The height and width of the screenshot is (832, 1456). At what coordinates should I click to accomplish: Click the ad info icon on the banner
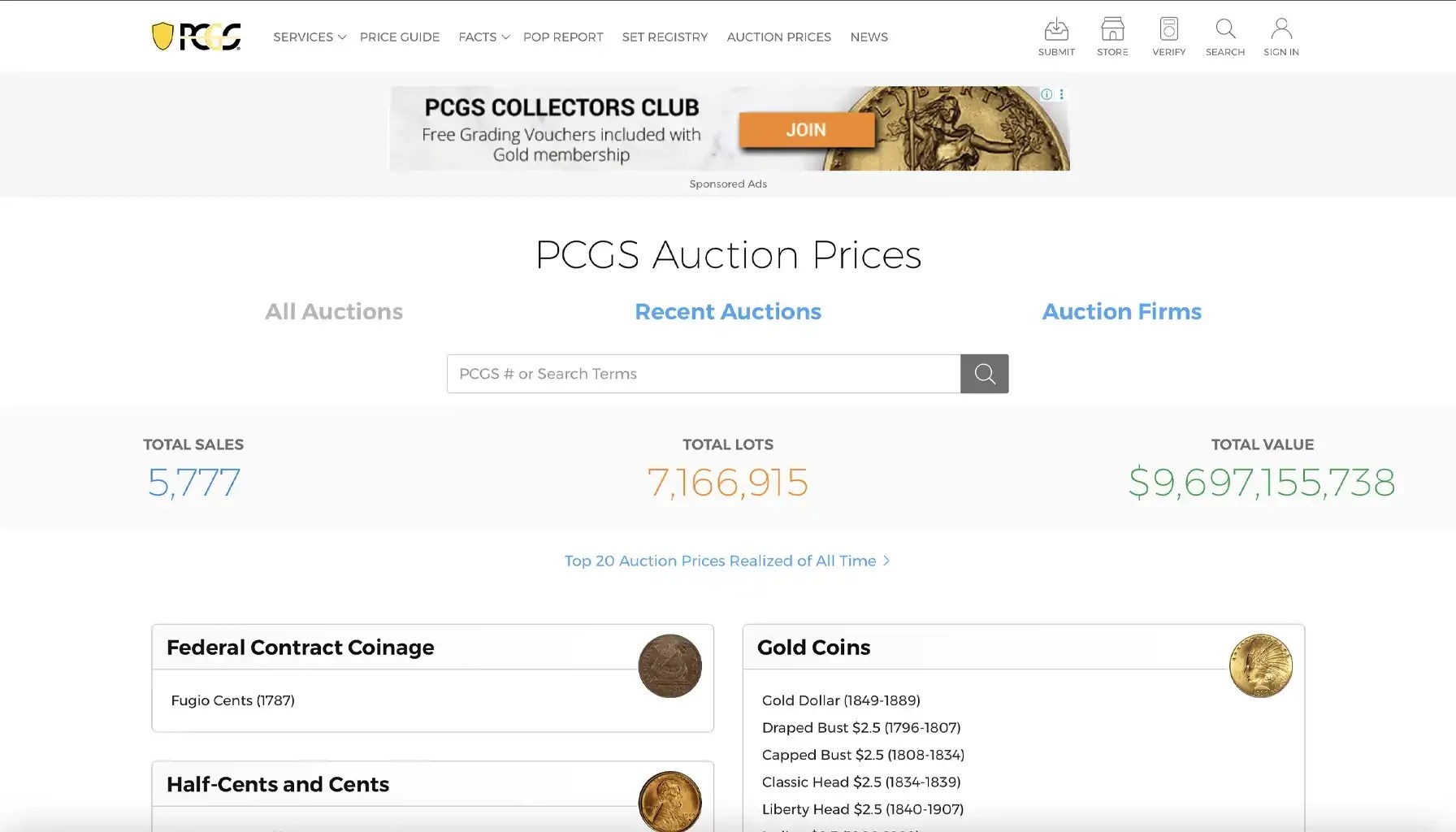pos(1046,94)
